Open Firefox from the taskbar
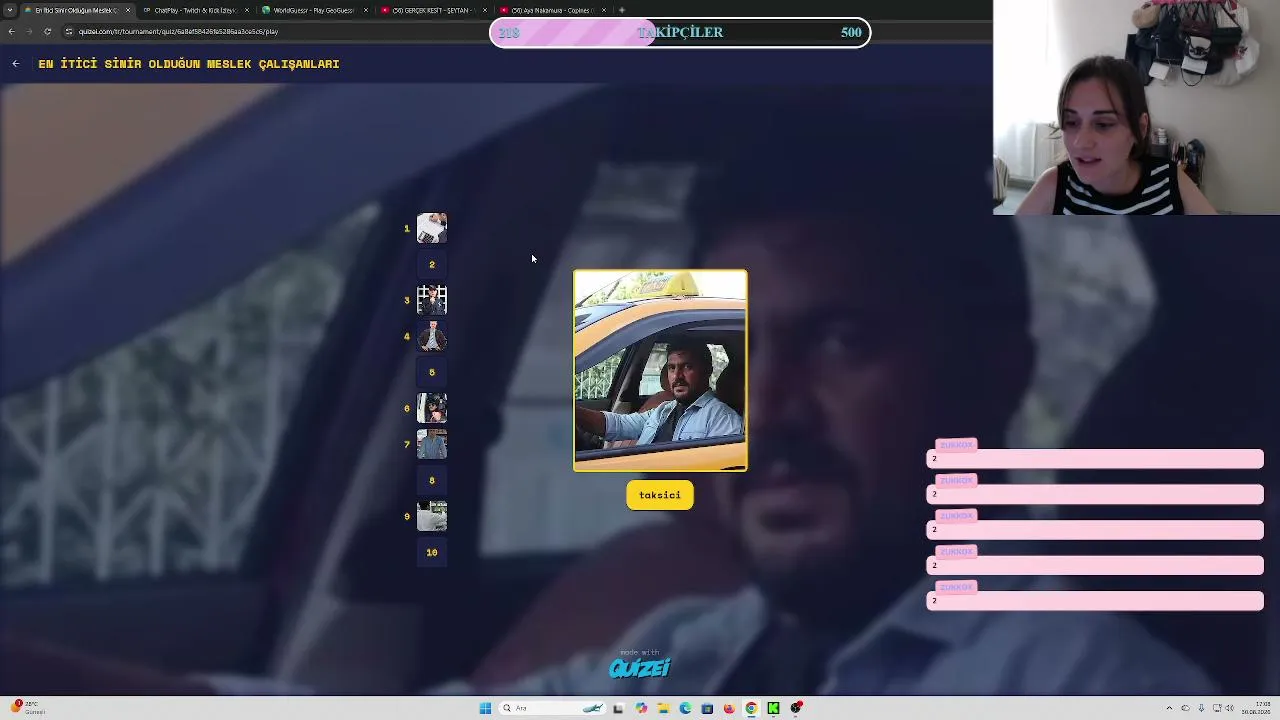This screenshot has width=1280, height=720. click(x=729, y=708)
